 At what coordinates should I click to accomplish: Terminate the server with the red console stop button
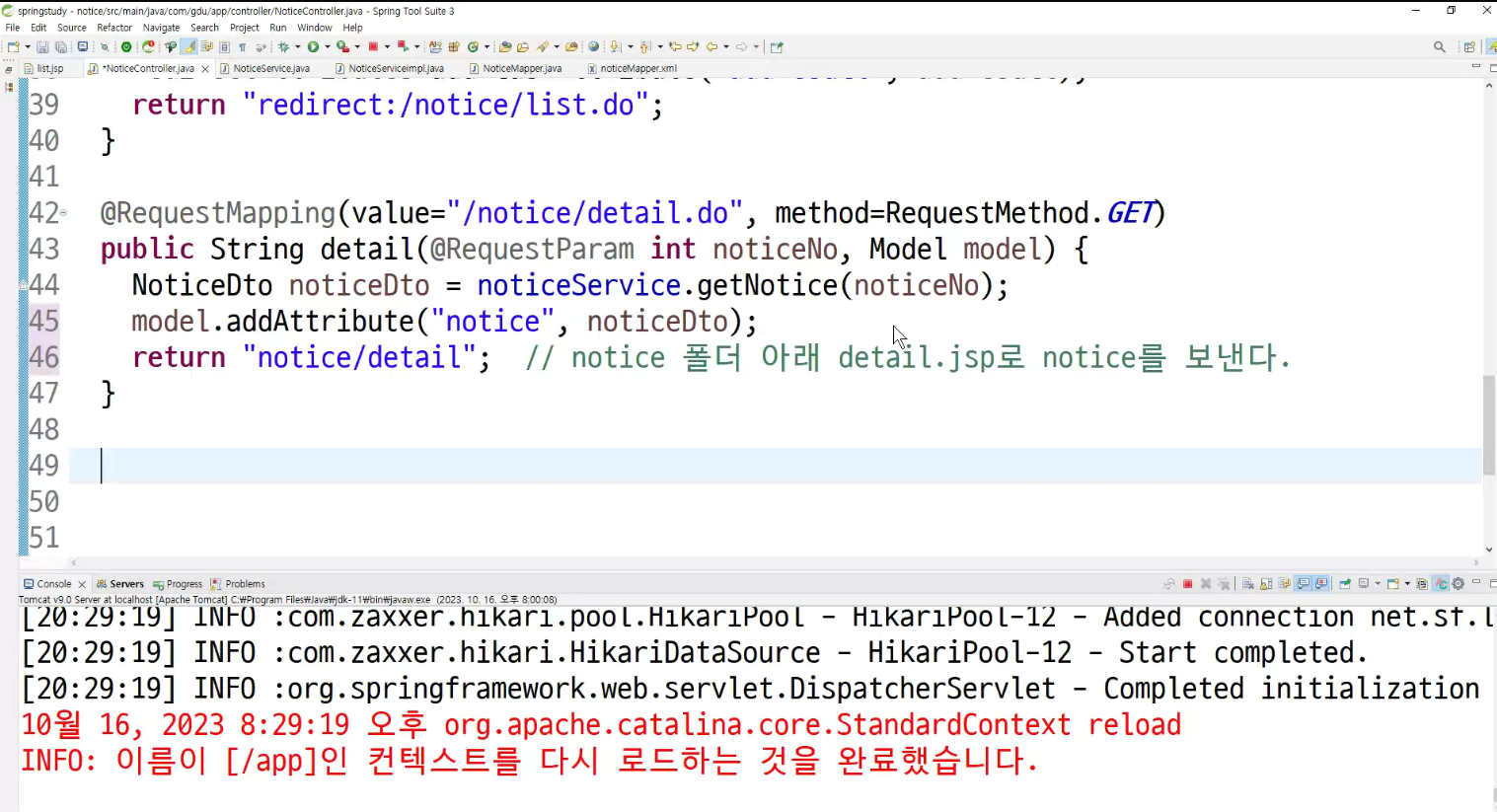[1187, 584]
